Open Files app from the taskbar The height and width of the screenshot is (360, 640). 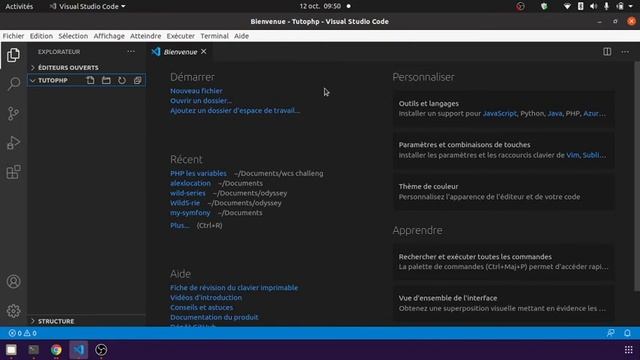coord(11,350)
